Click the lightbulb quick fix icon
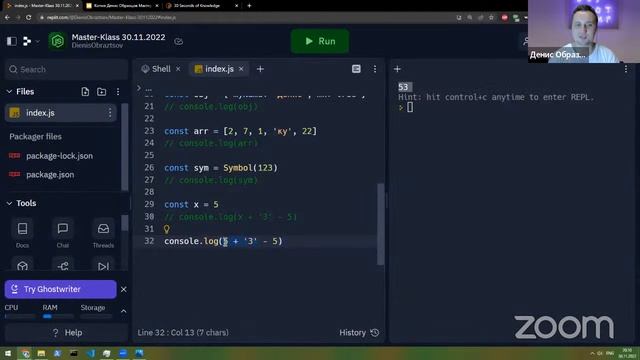Viewport: 640px width, 360px height. (x=167, y=229)
